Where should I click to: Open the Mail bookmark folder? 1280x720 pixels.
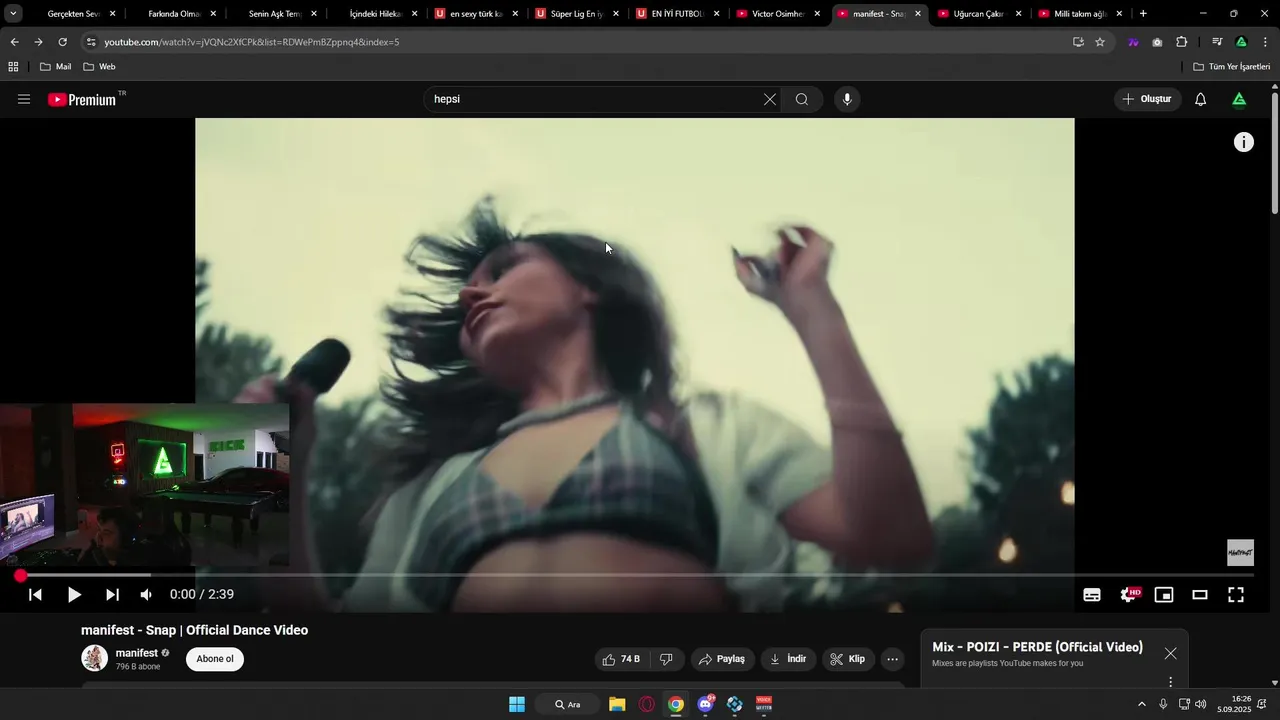click(55, 67)
